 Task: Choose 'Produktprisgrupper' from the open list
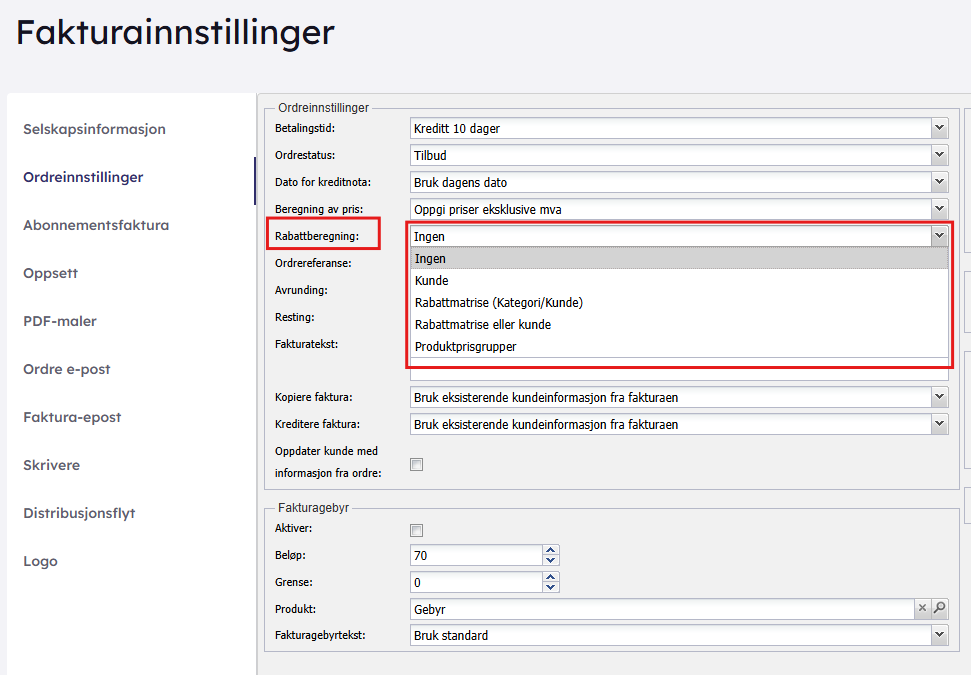coord(465,347)
